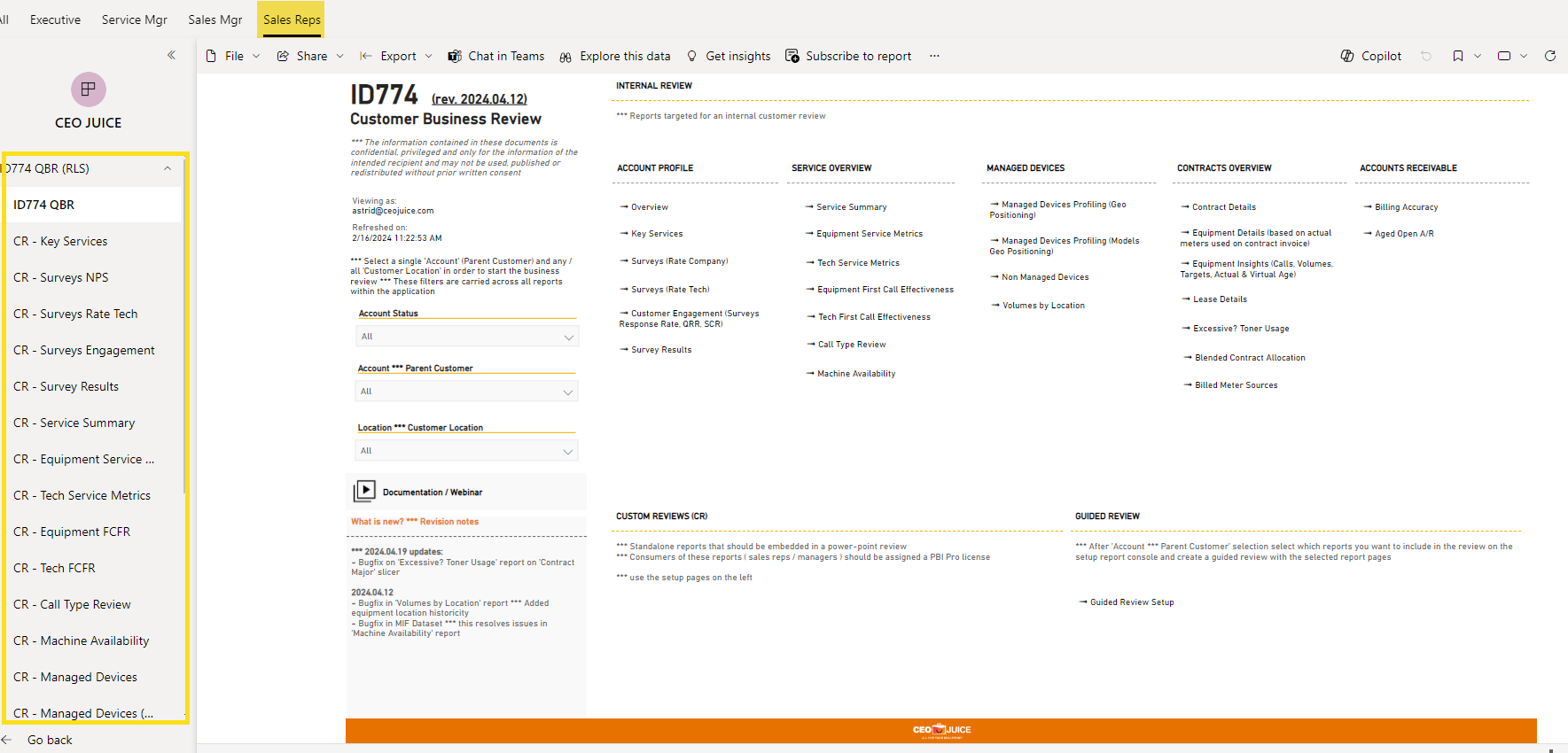Open CR - Service Summary page
Screen dimensions: 1568x753
(x=92, y=423)
